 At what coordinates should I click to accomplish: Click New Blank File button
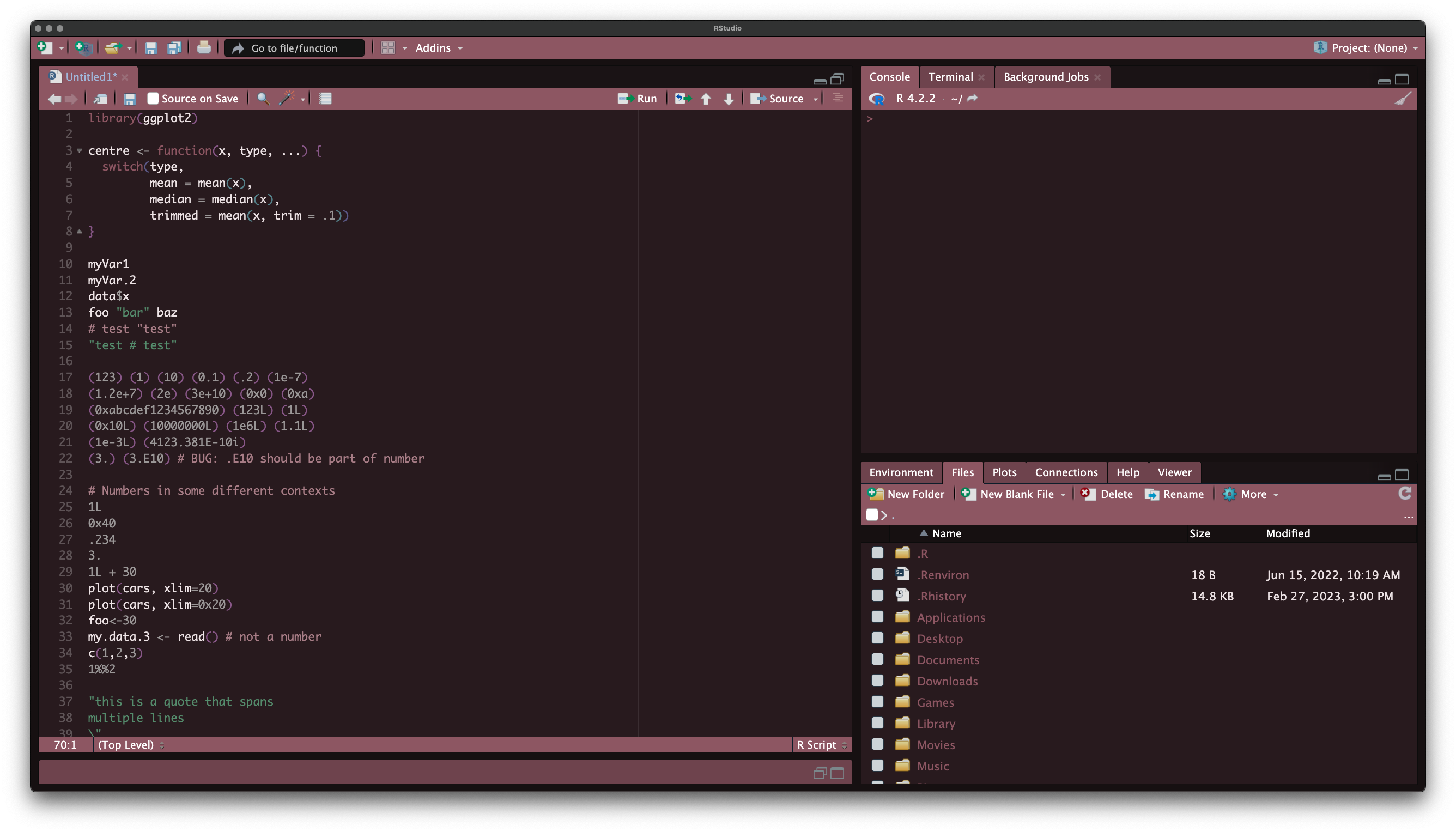1008,494
